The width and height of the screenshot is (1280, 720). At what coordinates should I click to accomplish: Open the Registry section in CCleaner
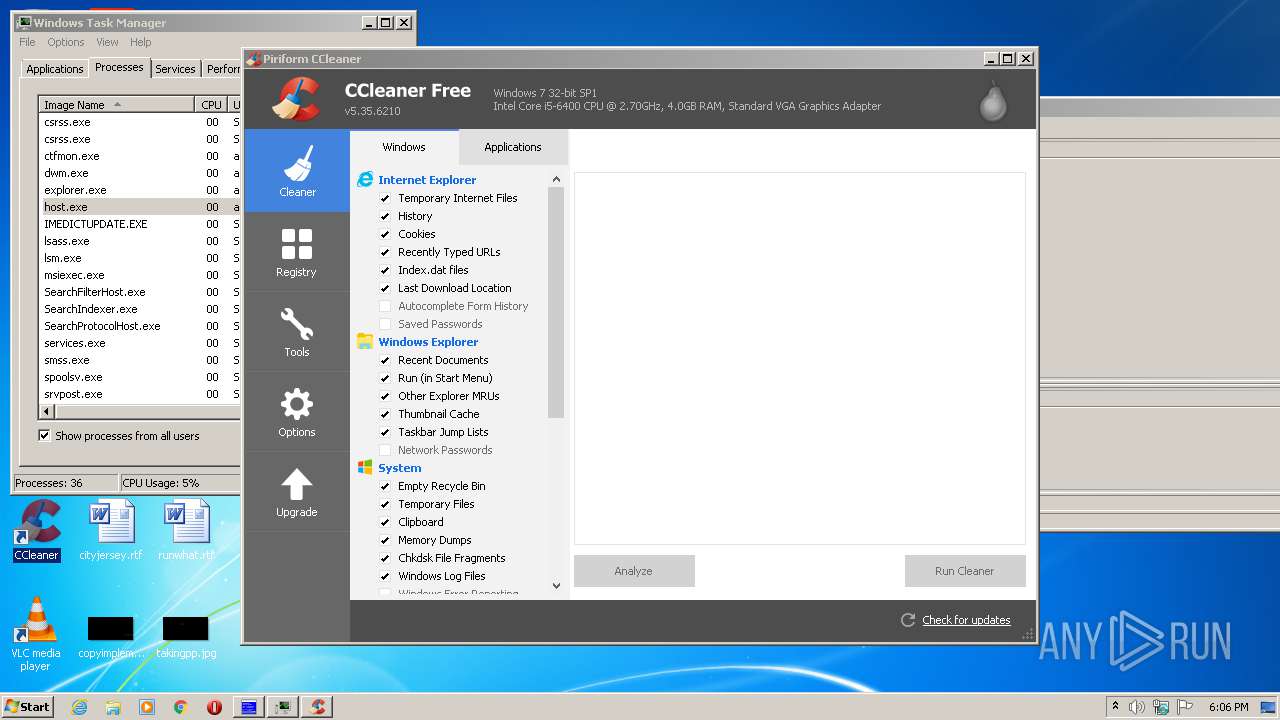[x=297, y=251]
